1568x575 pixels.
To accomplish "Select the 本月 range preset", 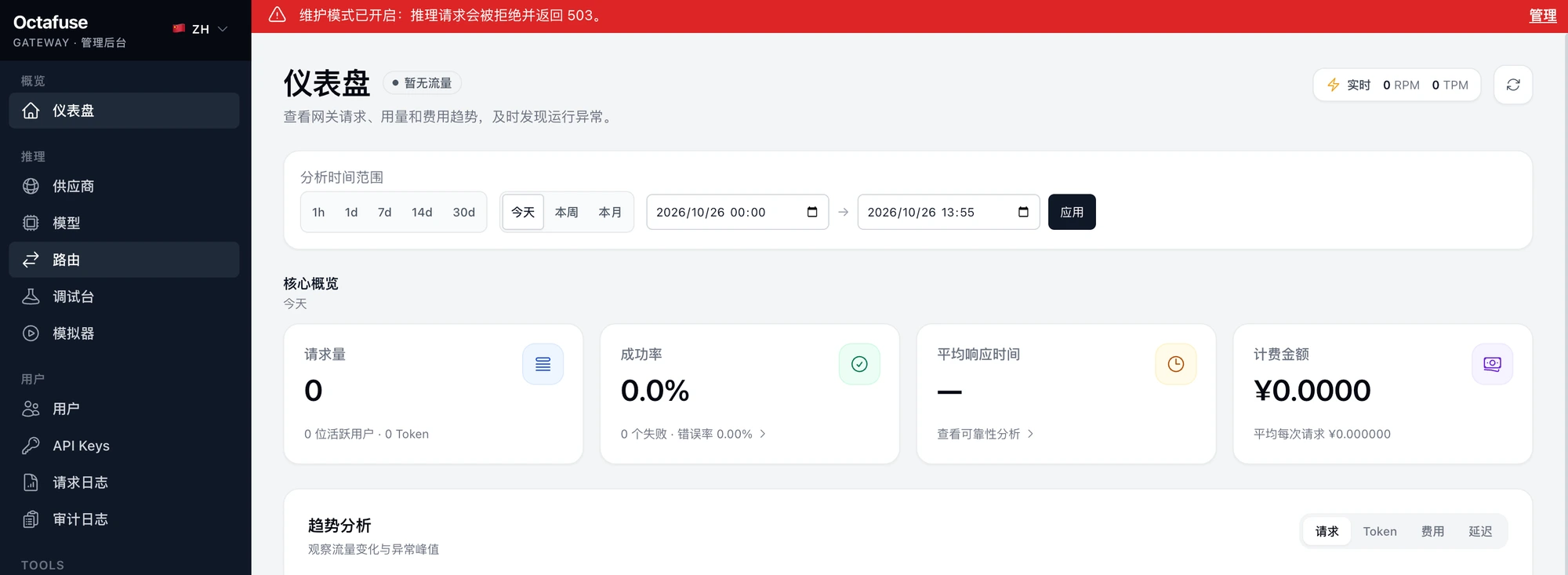I will click(x=610, y=213).
